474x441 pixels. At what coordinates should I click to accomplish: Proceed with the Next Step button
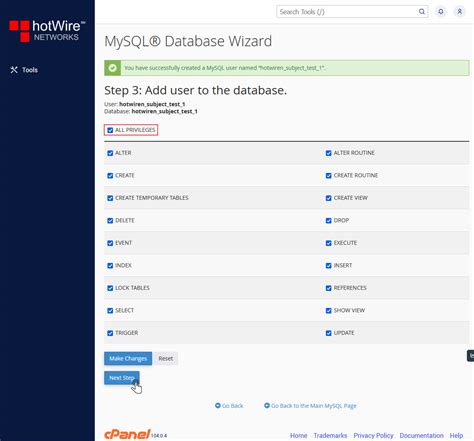[x=122, y=378]
